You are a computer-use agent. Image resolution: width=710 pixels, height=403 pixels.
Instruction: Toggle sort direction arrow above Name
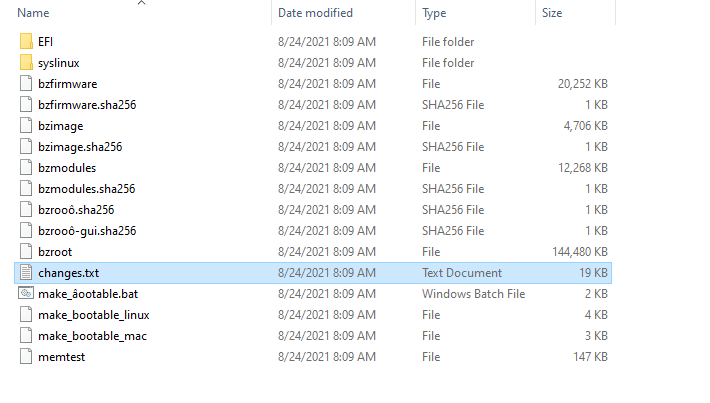point(141,3)
